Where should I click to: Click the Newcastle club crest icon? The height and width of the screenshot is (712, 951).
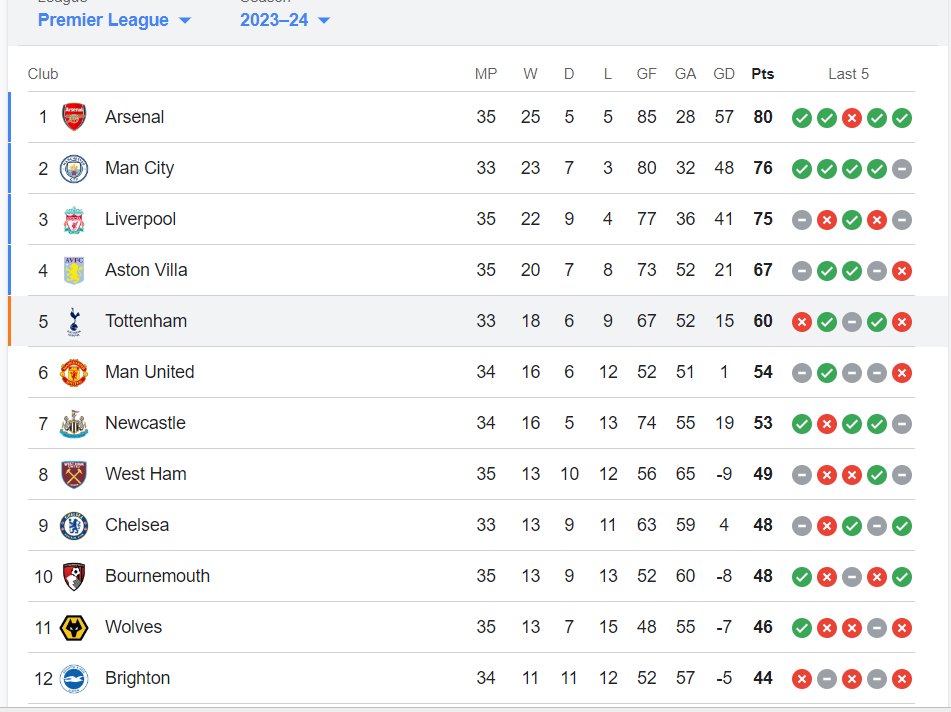point(74,423)
